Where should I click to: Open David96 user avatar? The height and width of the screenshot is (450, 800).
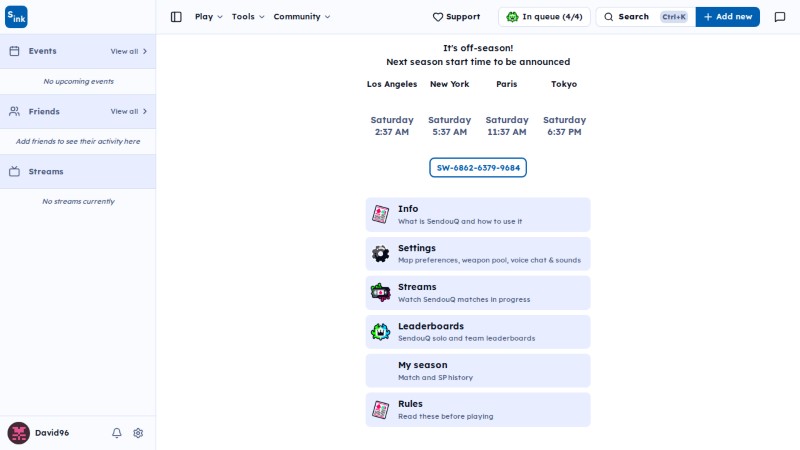(18, 433)
